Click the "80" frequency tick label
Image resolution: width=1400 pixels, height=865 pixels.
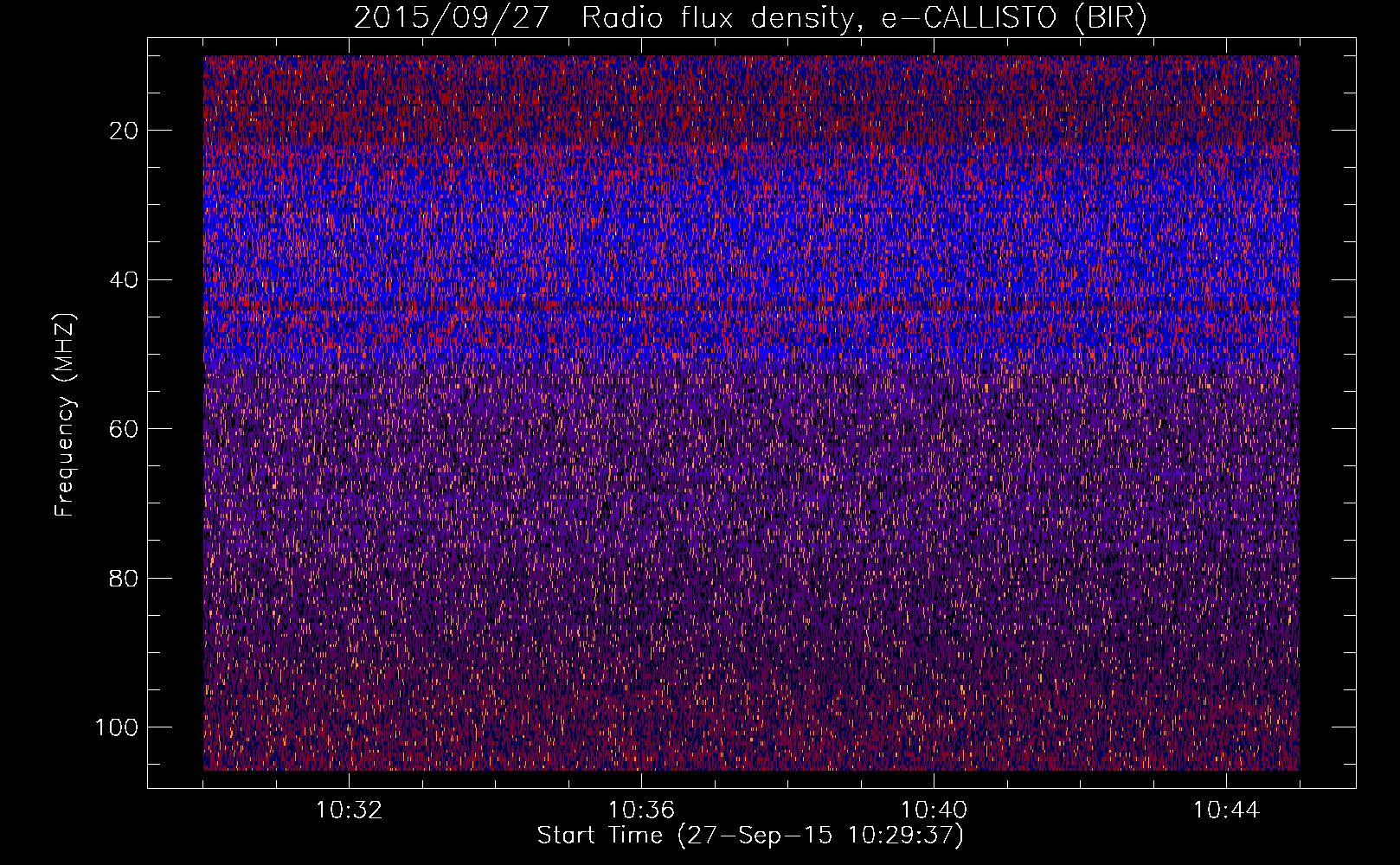coord(125,578)
